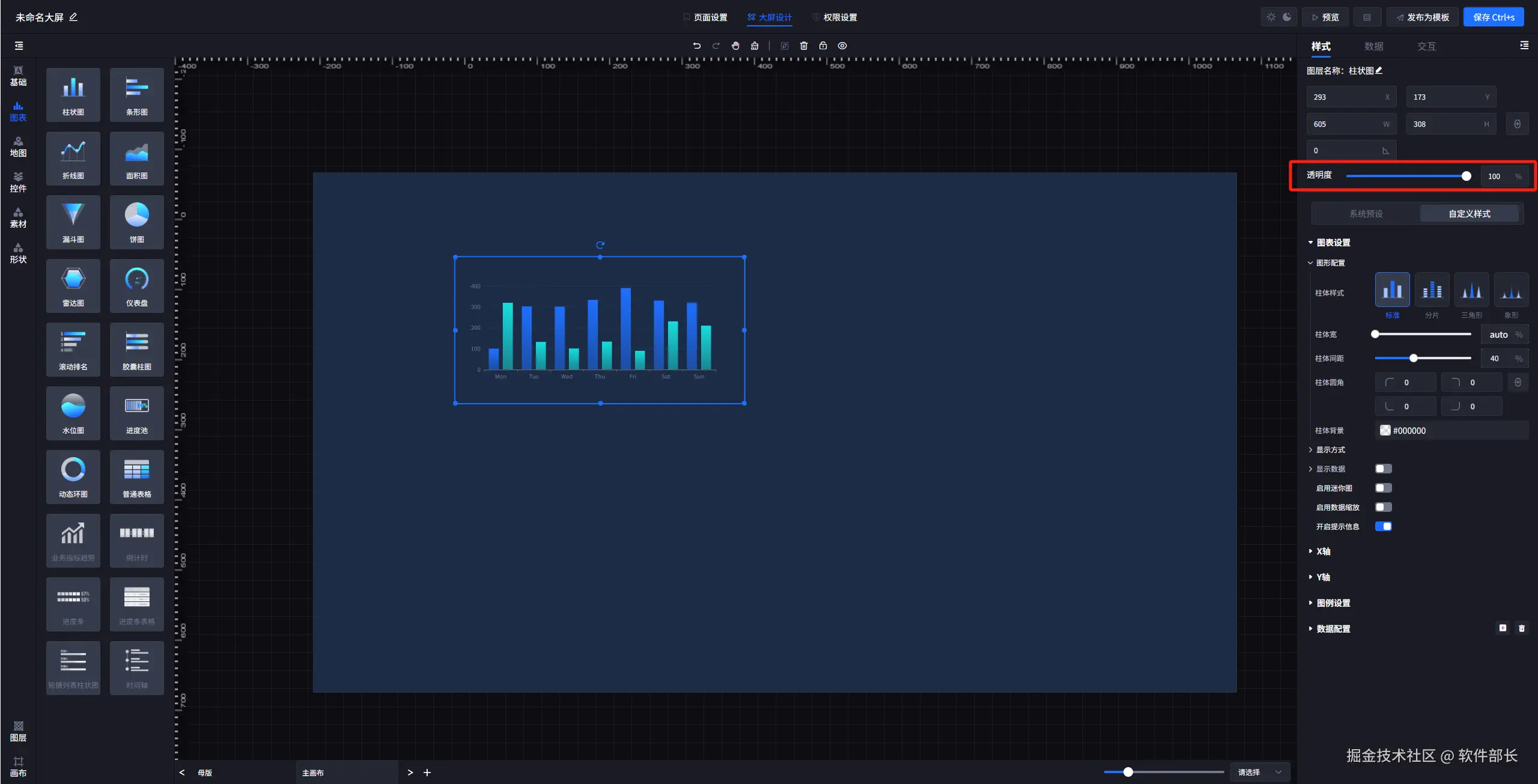Open the 图层 layers panel
Screen dimensions: 1538x784
click(x=18, y=731)
